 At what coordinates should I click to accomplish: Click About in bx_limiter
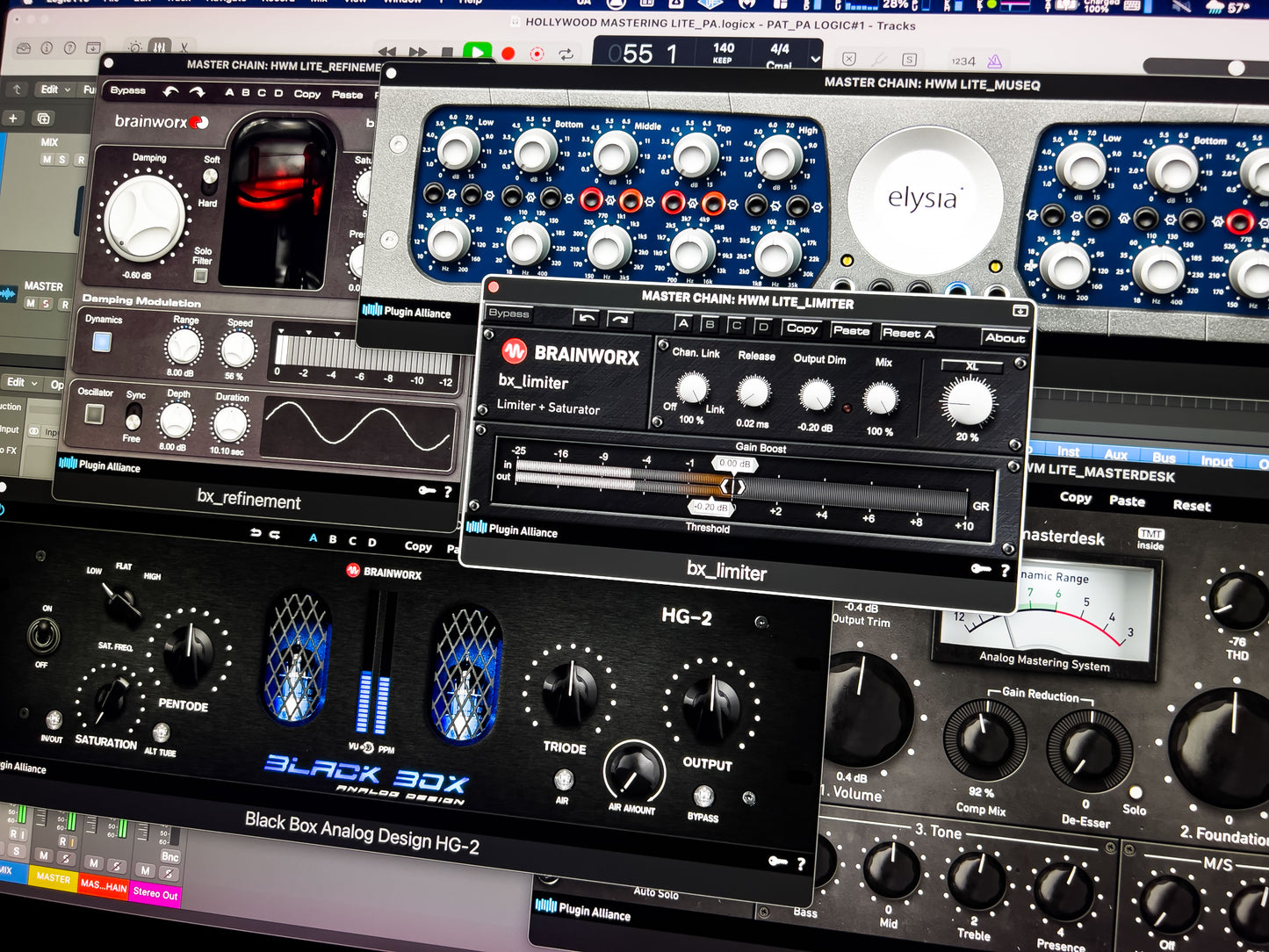click(1005, 337)
